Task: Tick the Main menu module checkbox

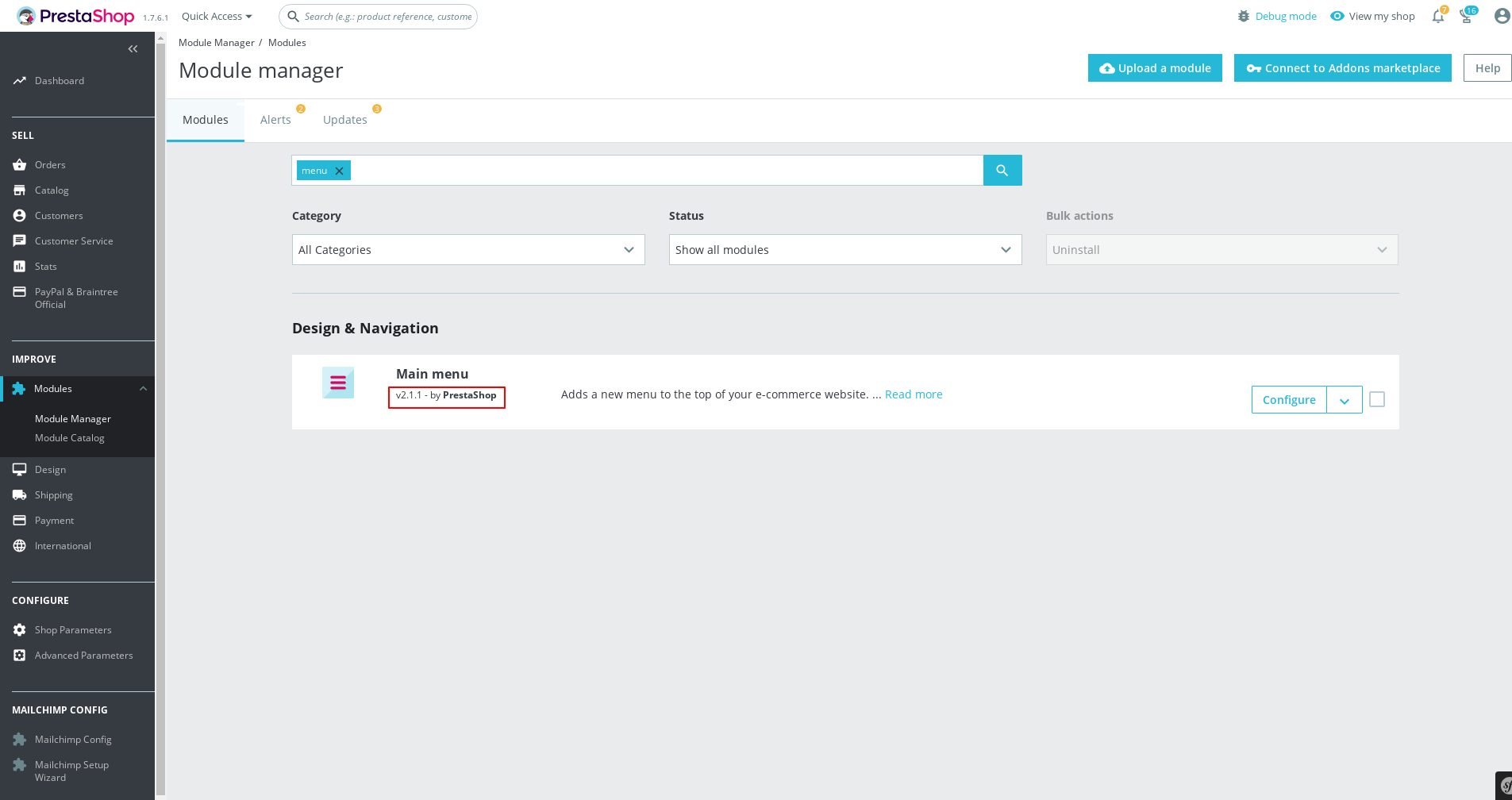Action: tap(1376, 399)
